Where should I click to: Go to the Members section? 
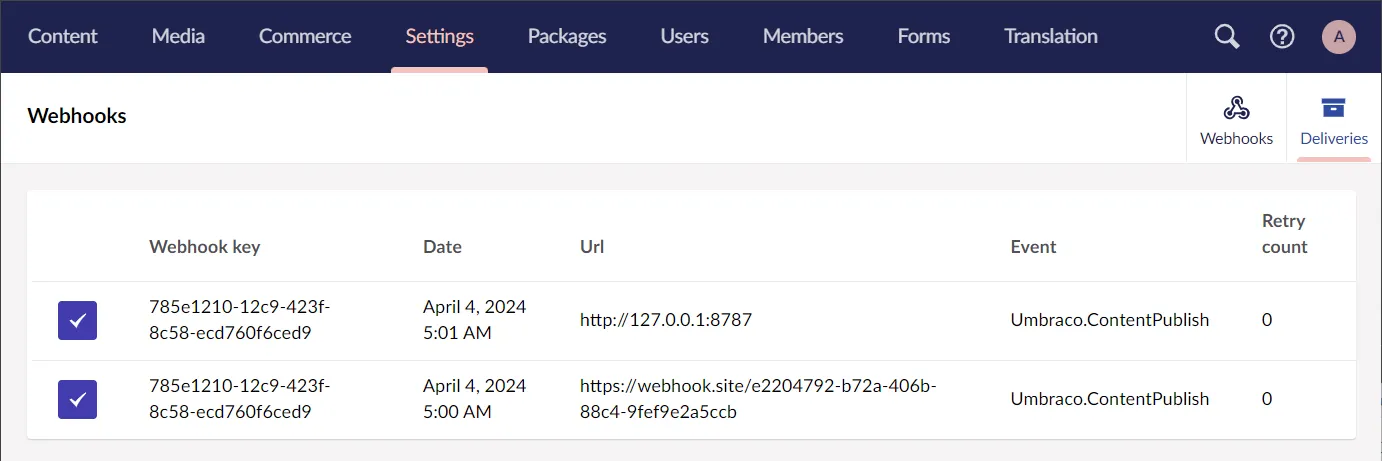[x=803, y=37]
